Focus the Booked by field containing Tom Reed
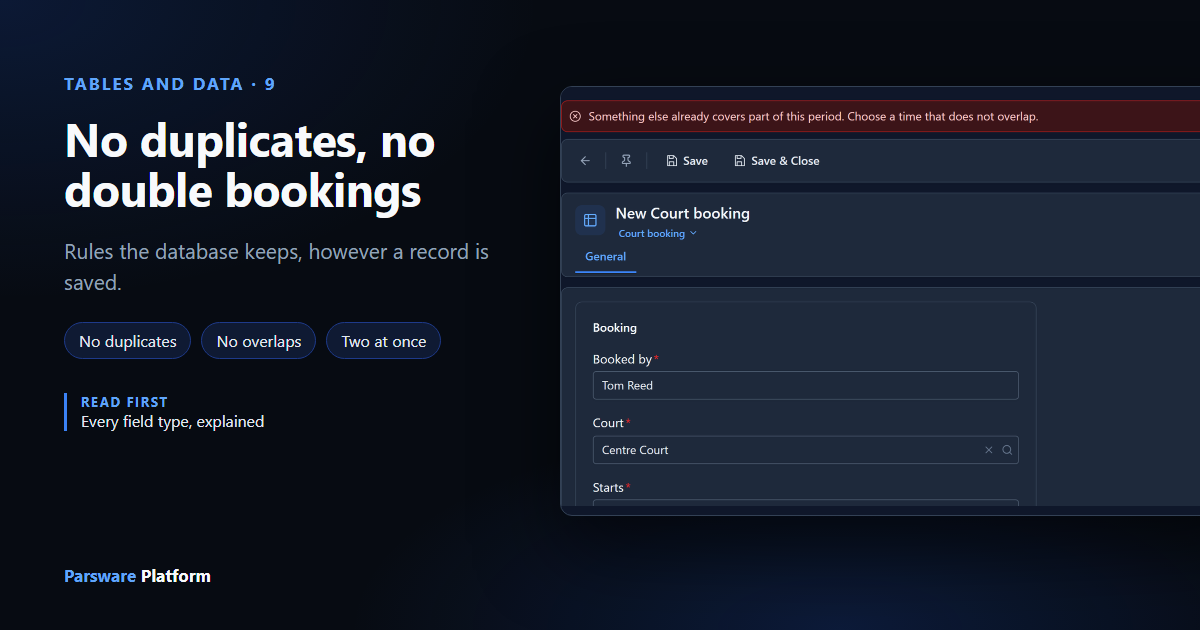Image resolution: width=1200 pixels, height=630 pixels. (806, 385)
